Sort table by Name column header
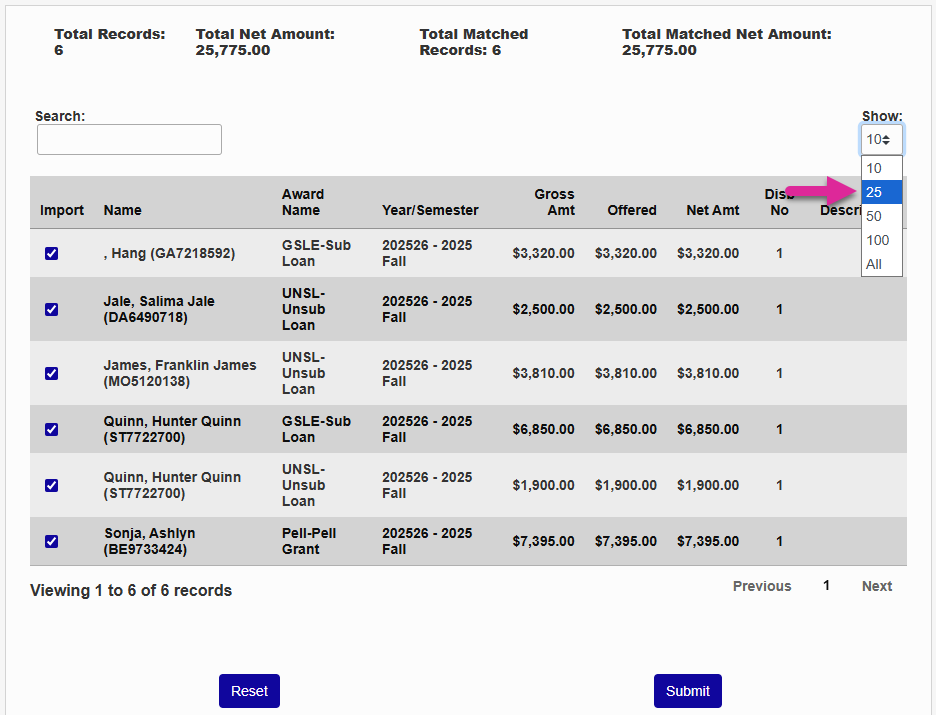 click(123, 210)
